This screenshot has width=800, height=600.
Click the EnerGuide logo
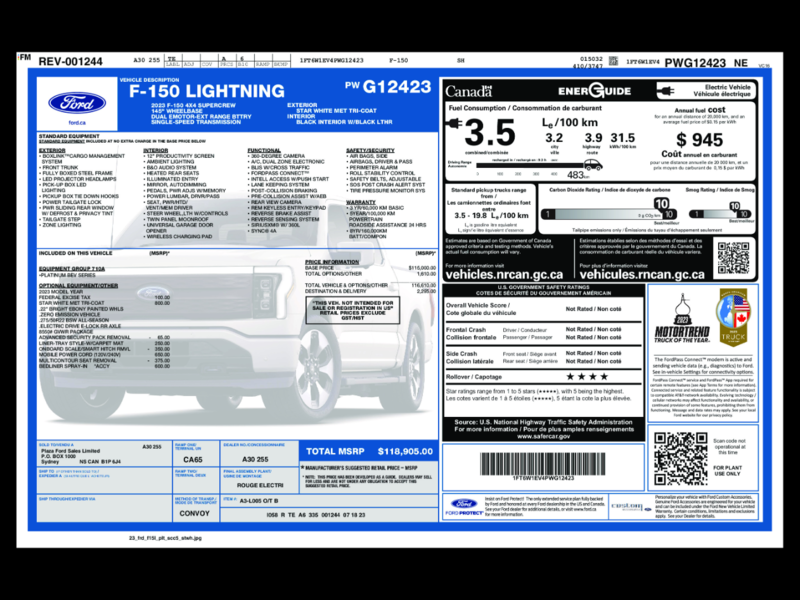click(x=594, y=91)
